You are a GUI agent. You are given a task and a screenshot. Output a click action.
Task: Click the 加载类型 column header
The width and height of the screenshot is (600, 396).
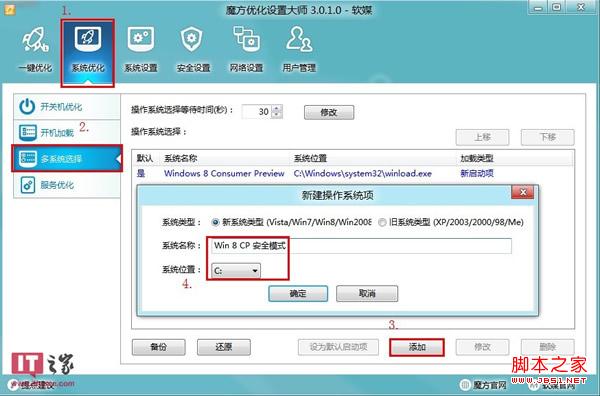(x=476, y=158)
